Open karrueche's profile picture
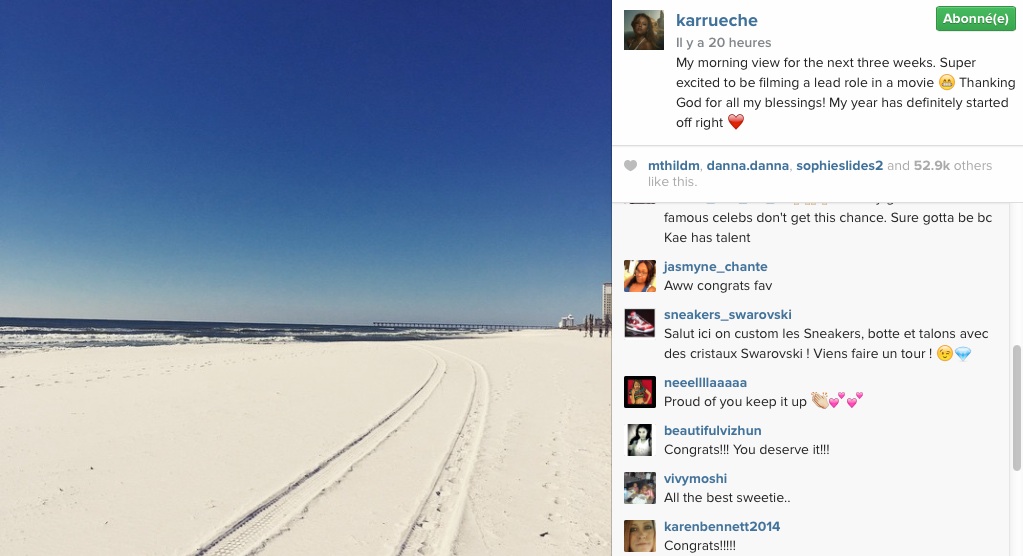 point(643,30)
